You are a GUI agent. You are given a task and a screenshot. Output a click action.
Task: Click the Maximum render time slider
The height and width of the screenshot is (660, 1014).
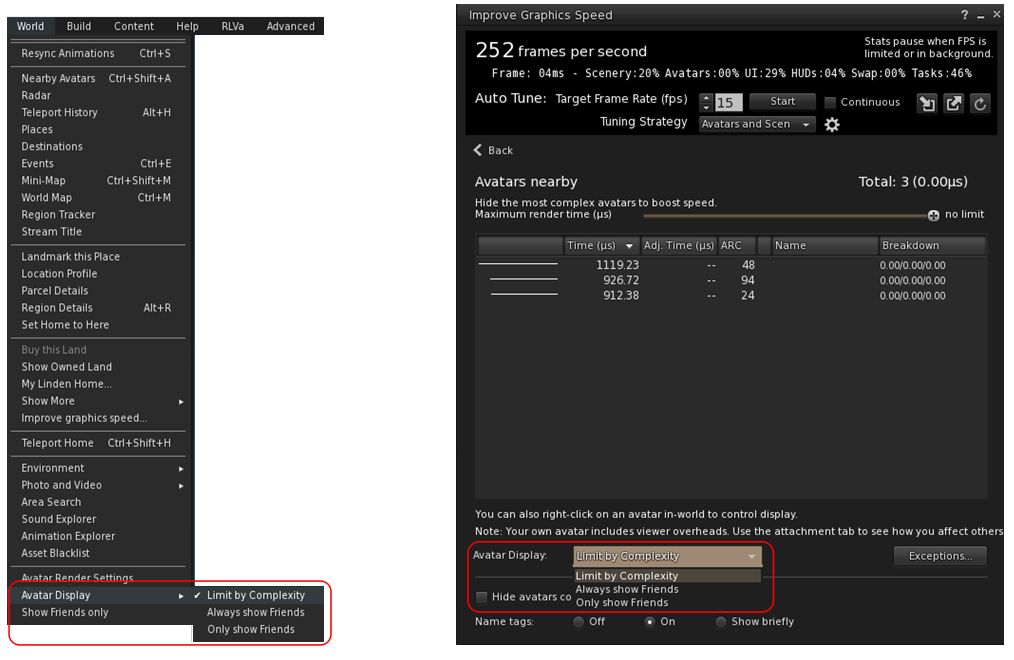[785, 215]
